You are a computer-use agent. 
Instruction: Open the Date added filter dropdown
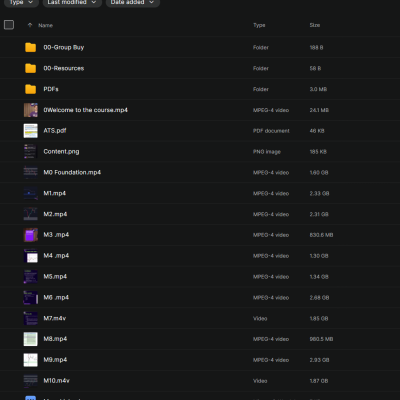[133, 3]
